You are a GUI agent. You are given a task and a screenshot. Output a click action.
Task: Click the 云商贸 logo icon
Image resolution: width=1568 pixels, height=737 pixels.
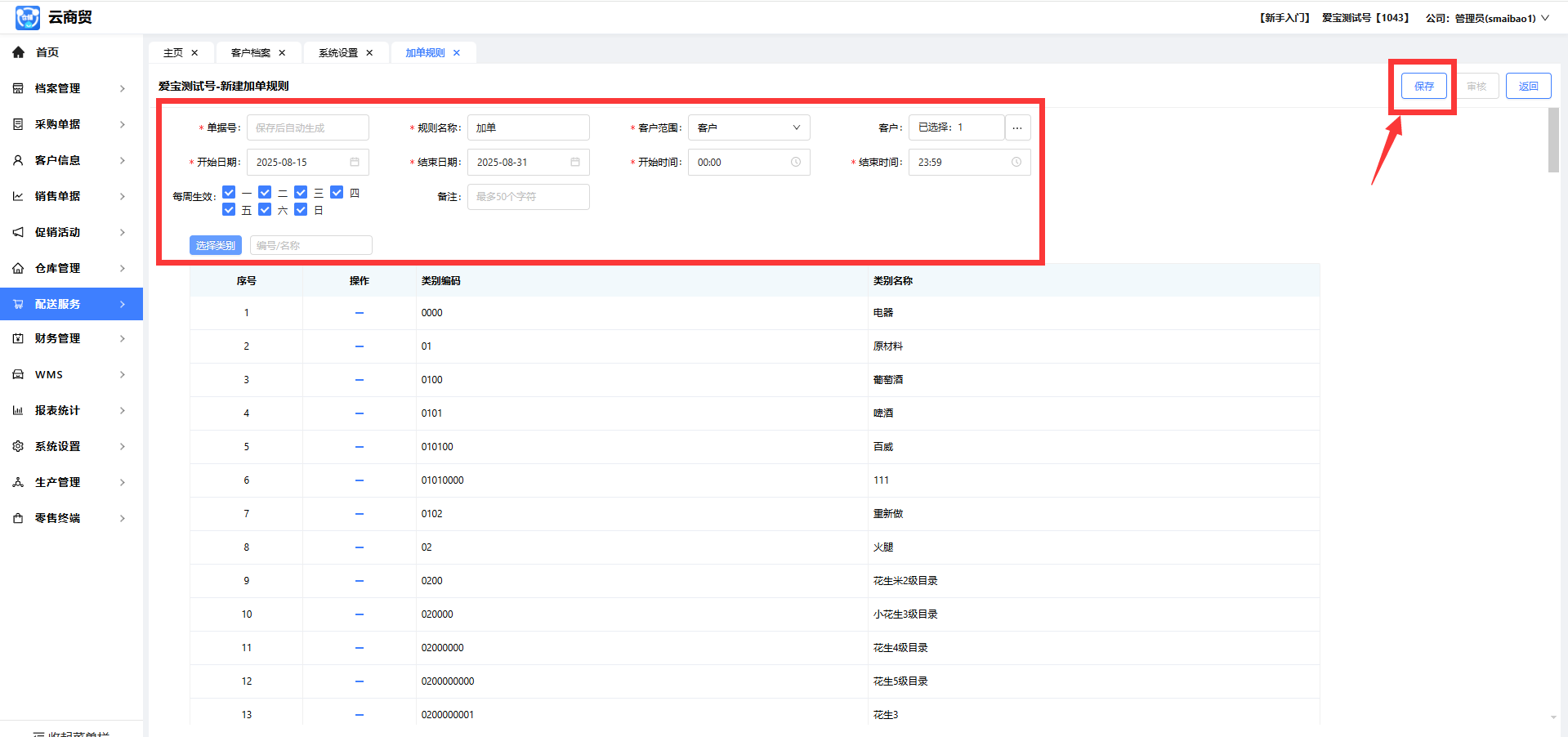coord(28,18)
